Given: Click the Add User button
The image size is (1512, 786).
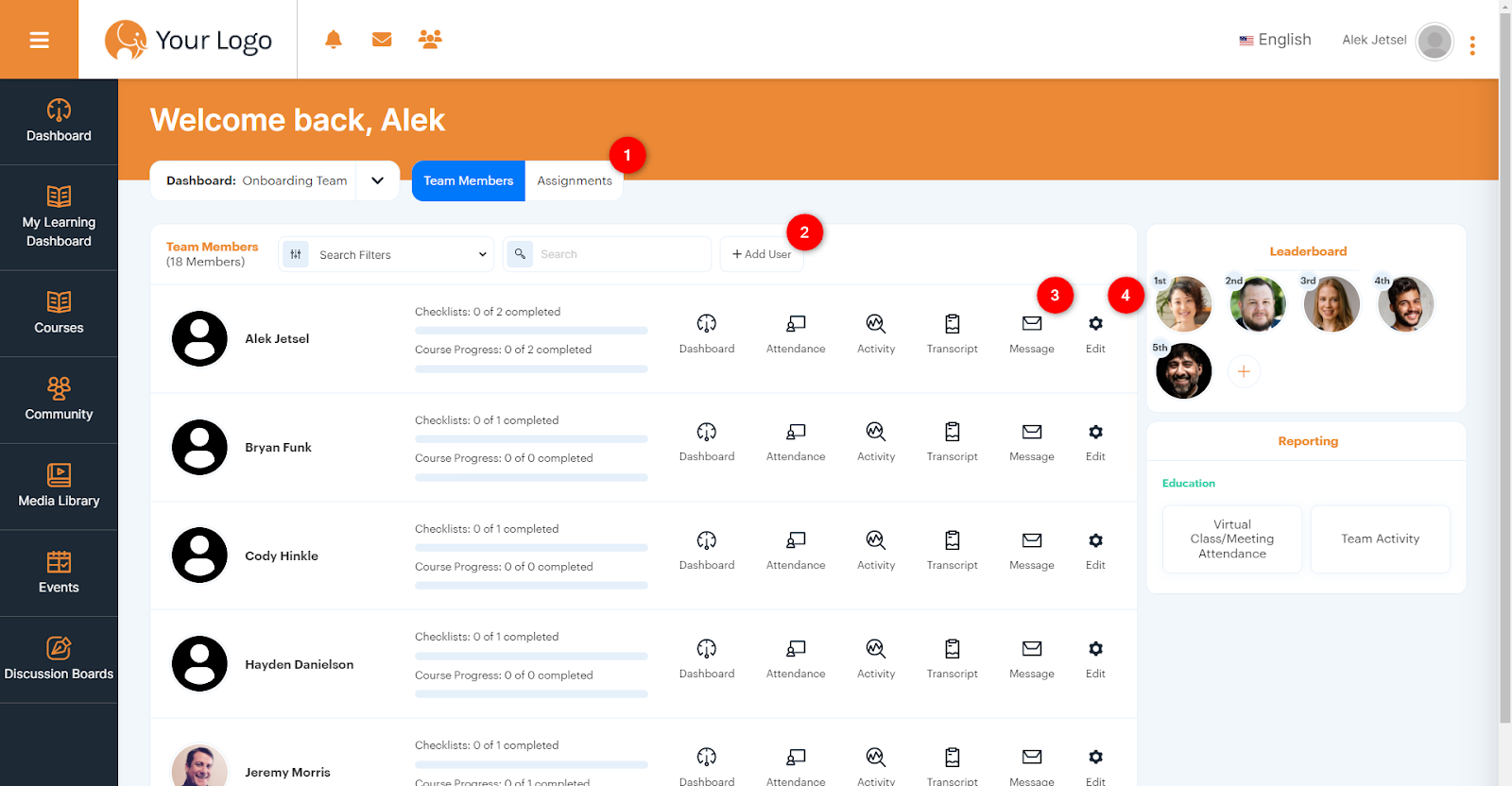Looking at the screenshot, I should [x=762, y=254].
